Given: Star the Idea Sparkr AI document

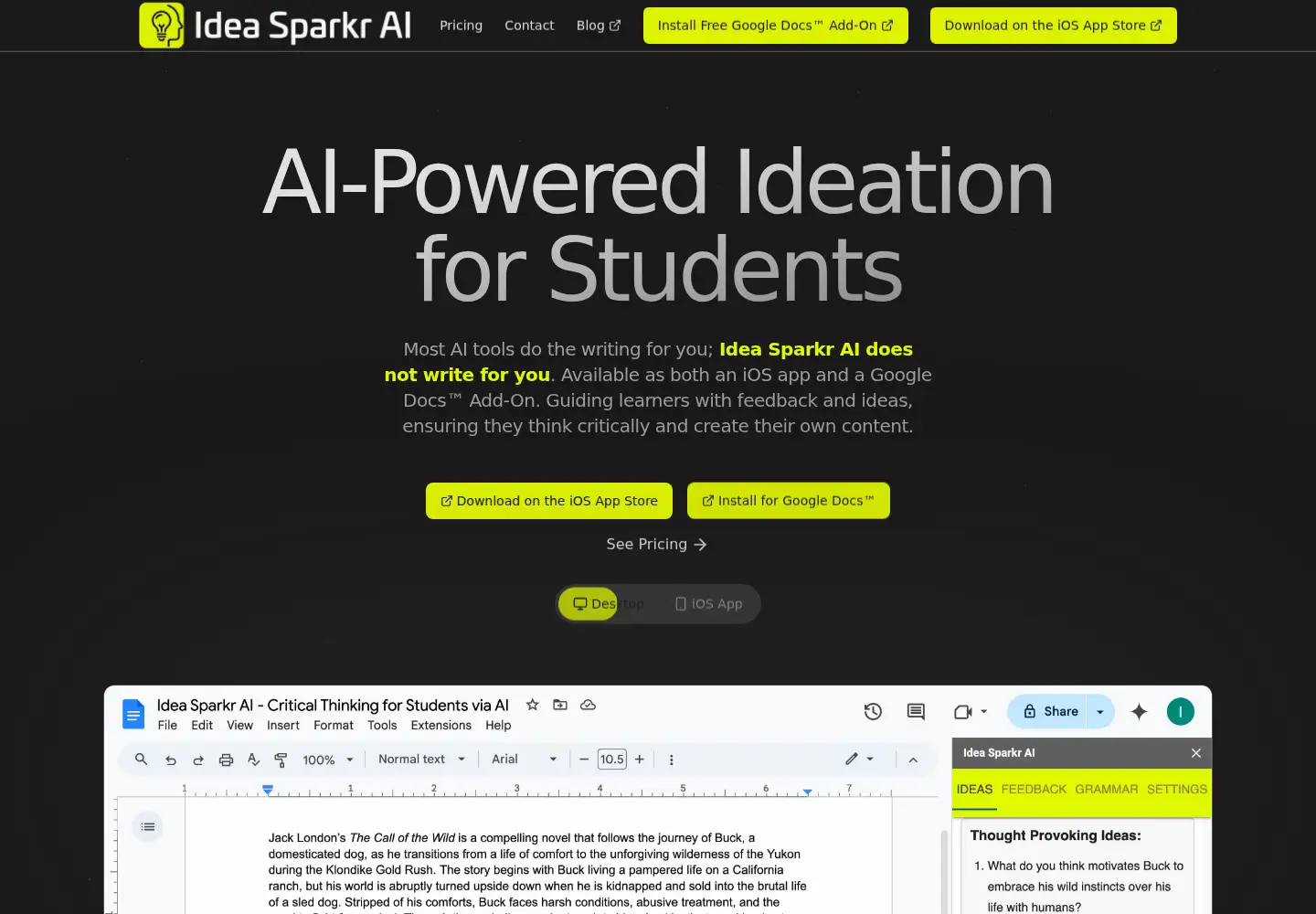Looking at the screenshot, I should (x=532, y=705).
